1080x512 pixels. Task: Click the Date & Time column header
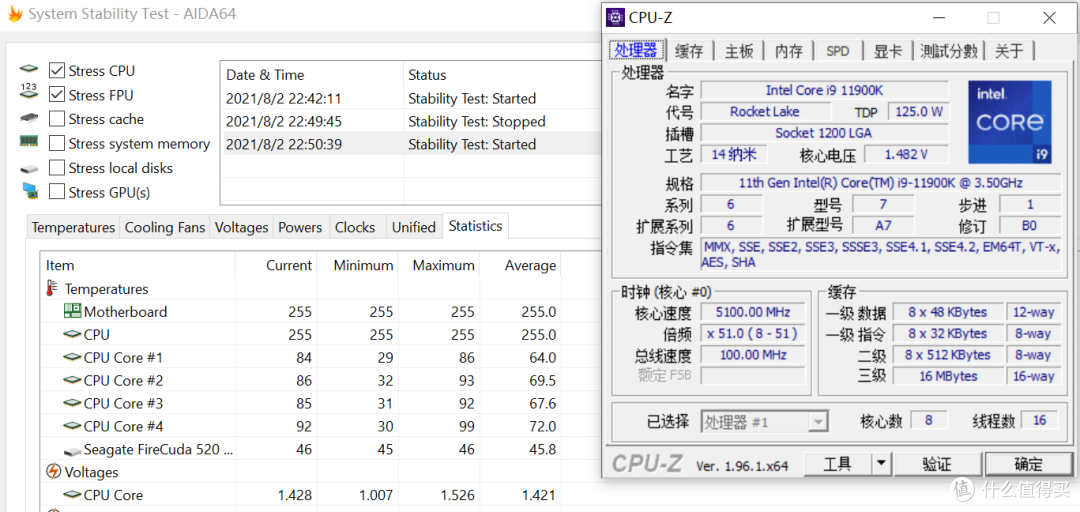pos(311,74)
